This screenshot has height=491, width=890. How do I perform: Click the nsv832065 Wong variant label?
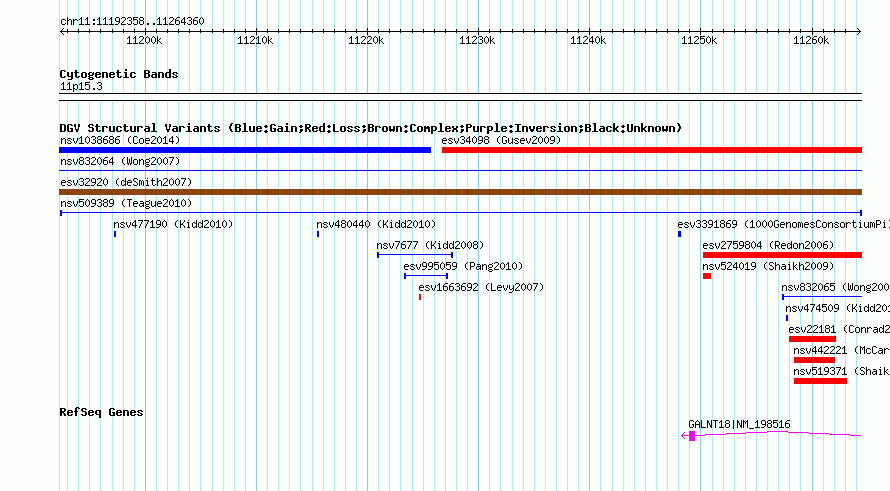tap(836, 287)
